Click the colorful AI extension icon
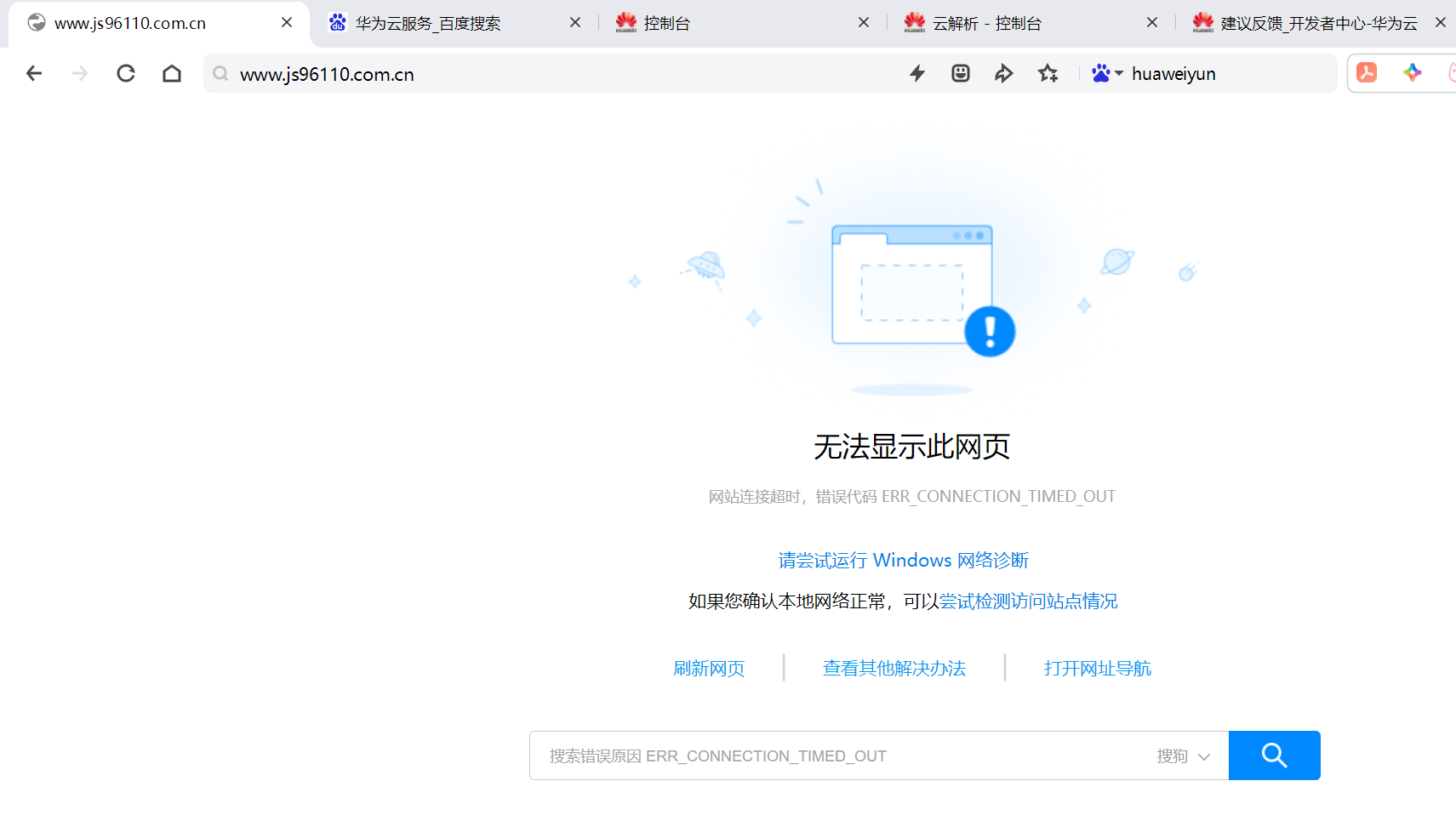The image size is (1456, 838). (1413, 72)
